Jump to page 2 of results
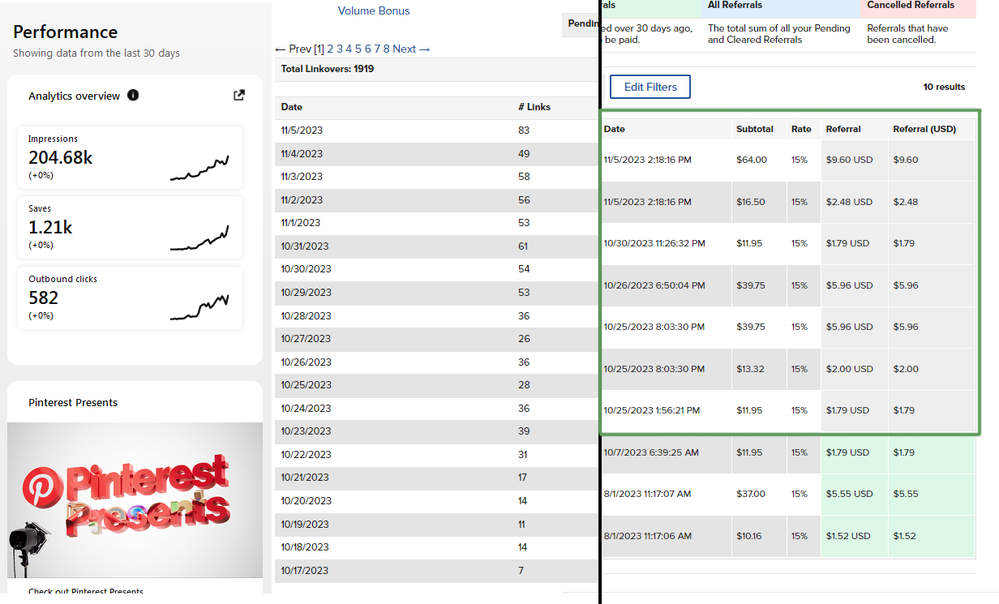 [331, 49]
